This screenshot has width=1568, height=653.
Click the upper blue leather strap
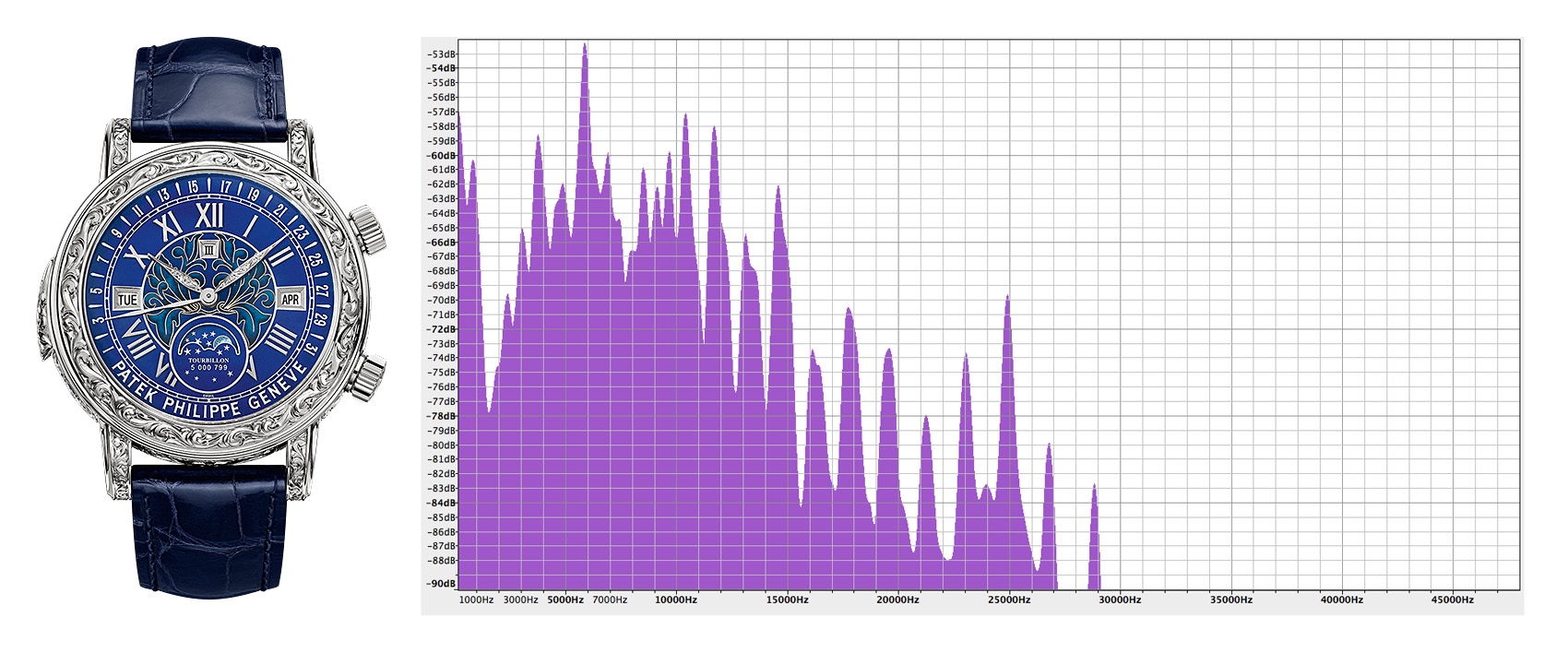tap(209, 90)
